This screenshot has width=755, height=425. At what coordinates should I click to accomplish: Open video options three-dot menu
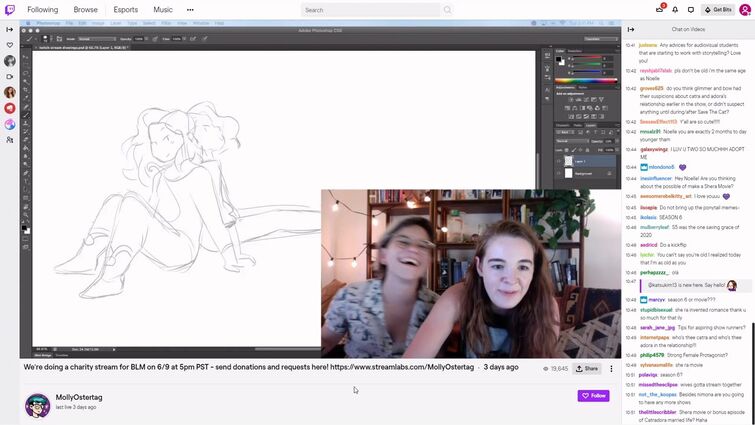[612, 369]
